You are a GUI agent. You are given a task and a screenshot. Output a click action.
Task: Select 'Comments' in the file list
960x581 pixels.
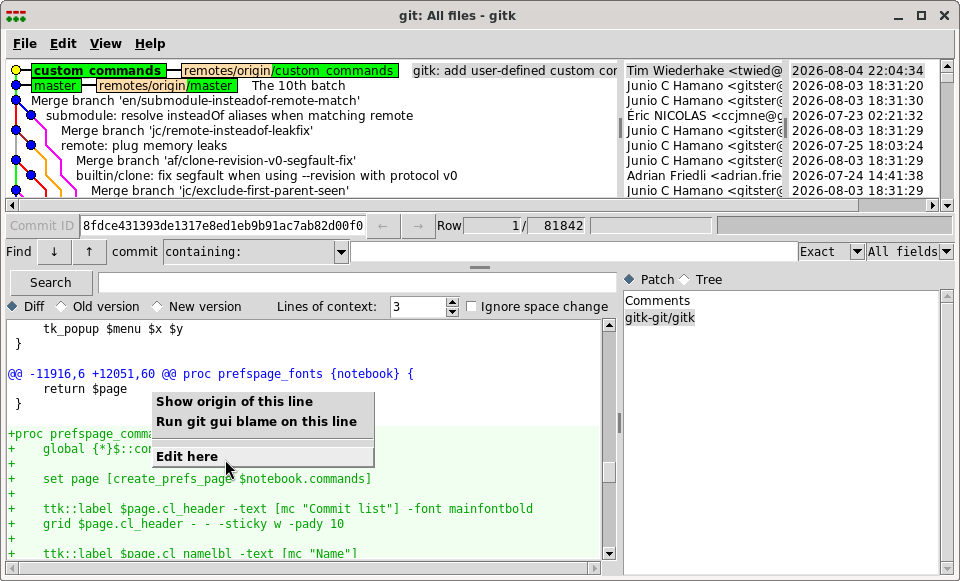(x=658, y=301)
